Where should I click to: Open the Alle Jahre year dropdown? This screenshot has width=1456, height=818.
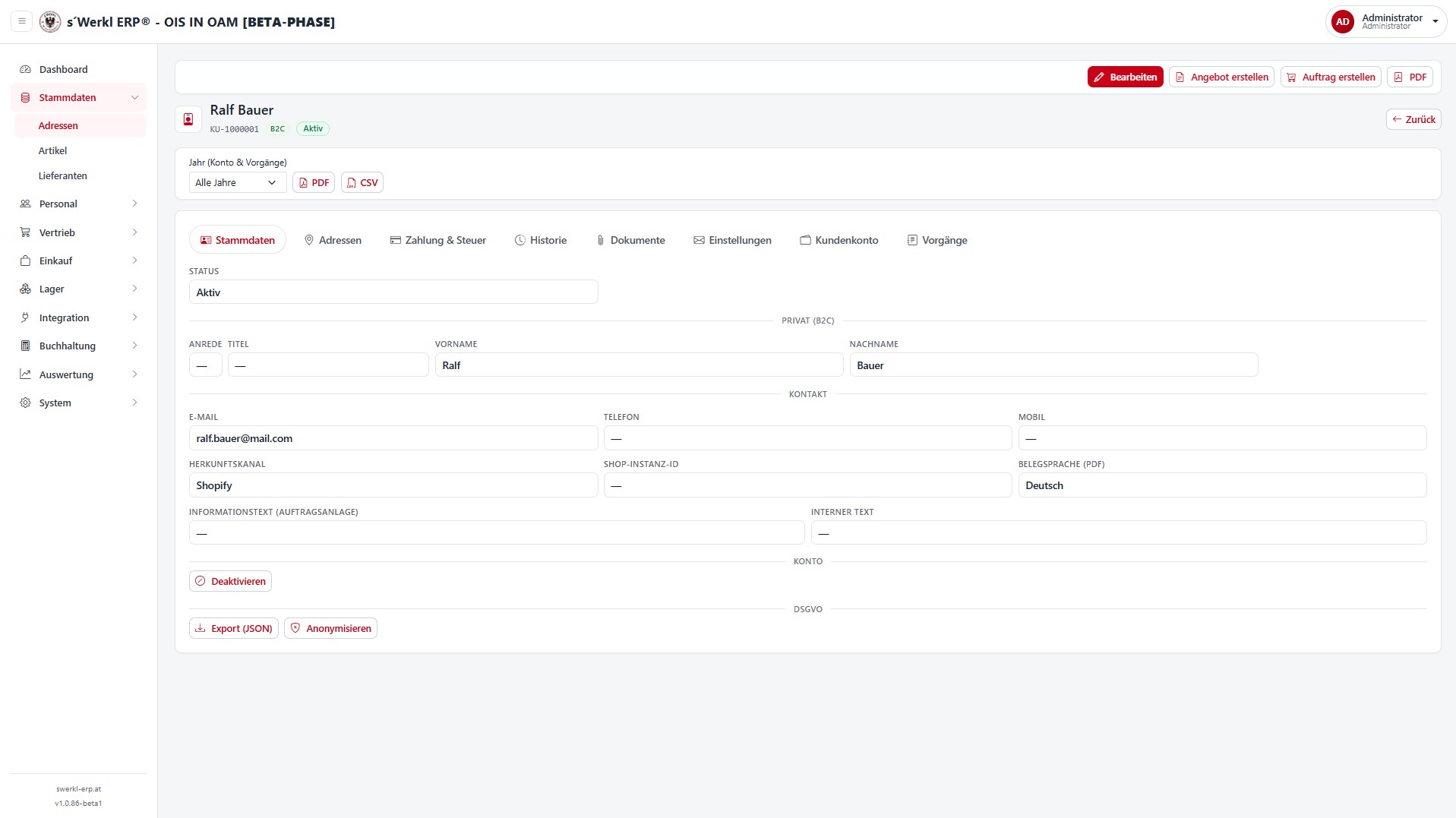pos(238,182)
